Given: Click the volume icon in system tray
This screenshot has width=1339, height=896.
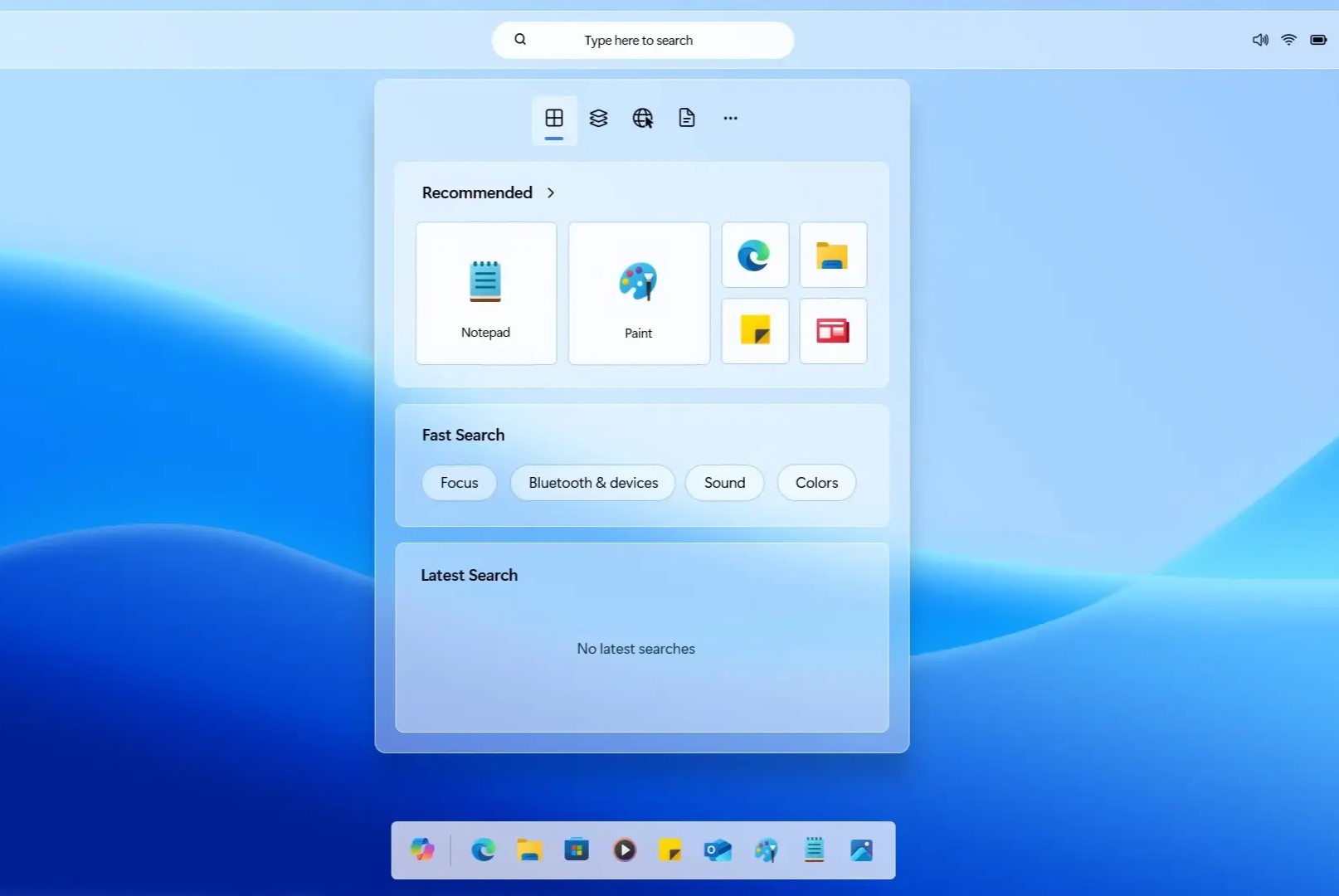Looking at the screenshot, I should tap(1259, 40).
